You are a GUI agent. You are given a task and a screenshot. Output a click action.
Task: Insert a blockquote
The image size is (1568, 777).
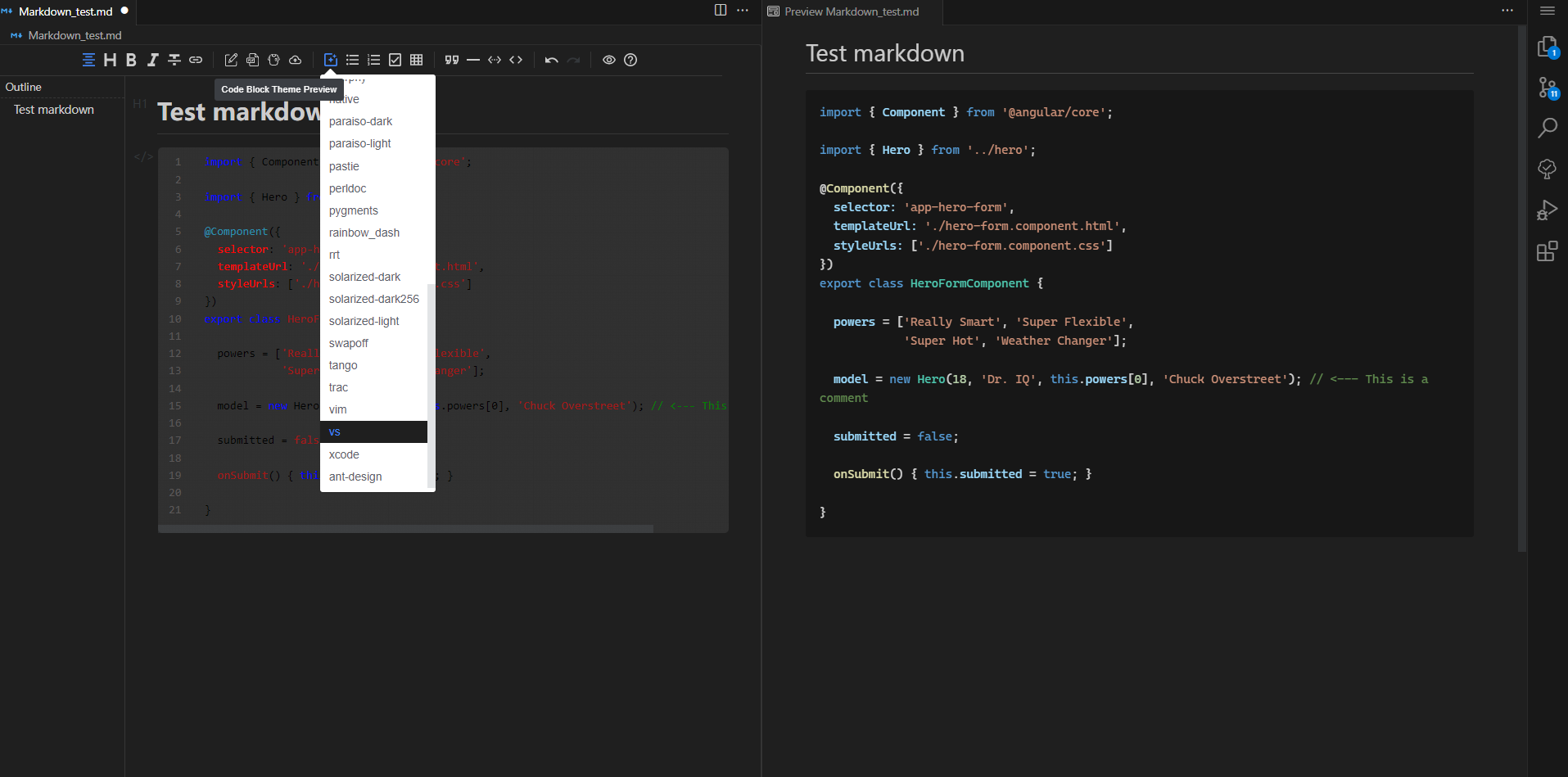(451, 60)
